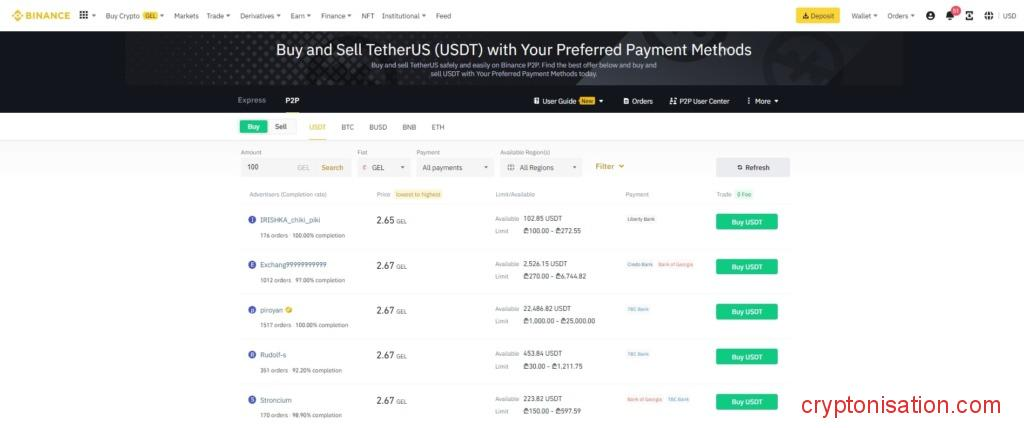Select the Buy toggle option
This screenshot has width=1024, height=428.
[254, 127]
